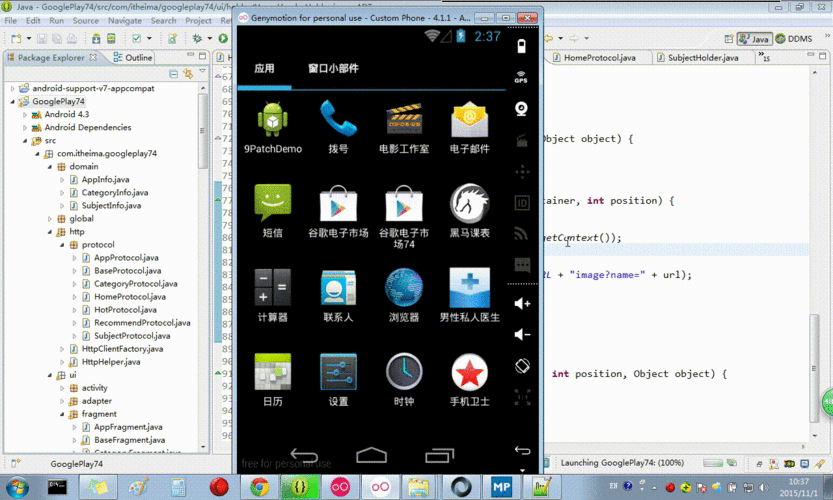Open the Genymotion GPS widget
Viewport: 833px width, 500px height.
(521, 77)
